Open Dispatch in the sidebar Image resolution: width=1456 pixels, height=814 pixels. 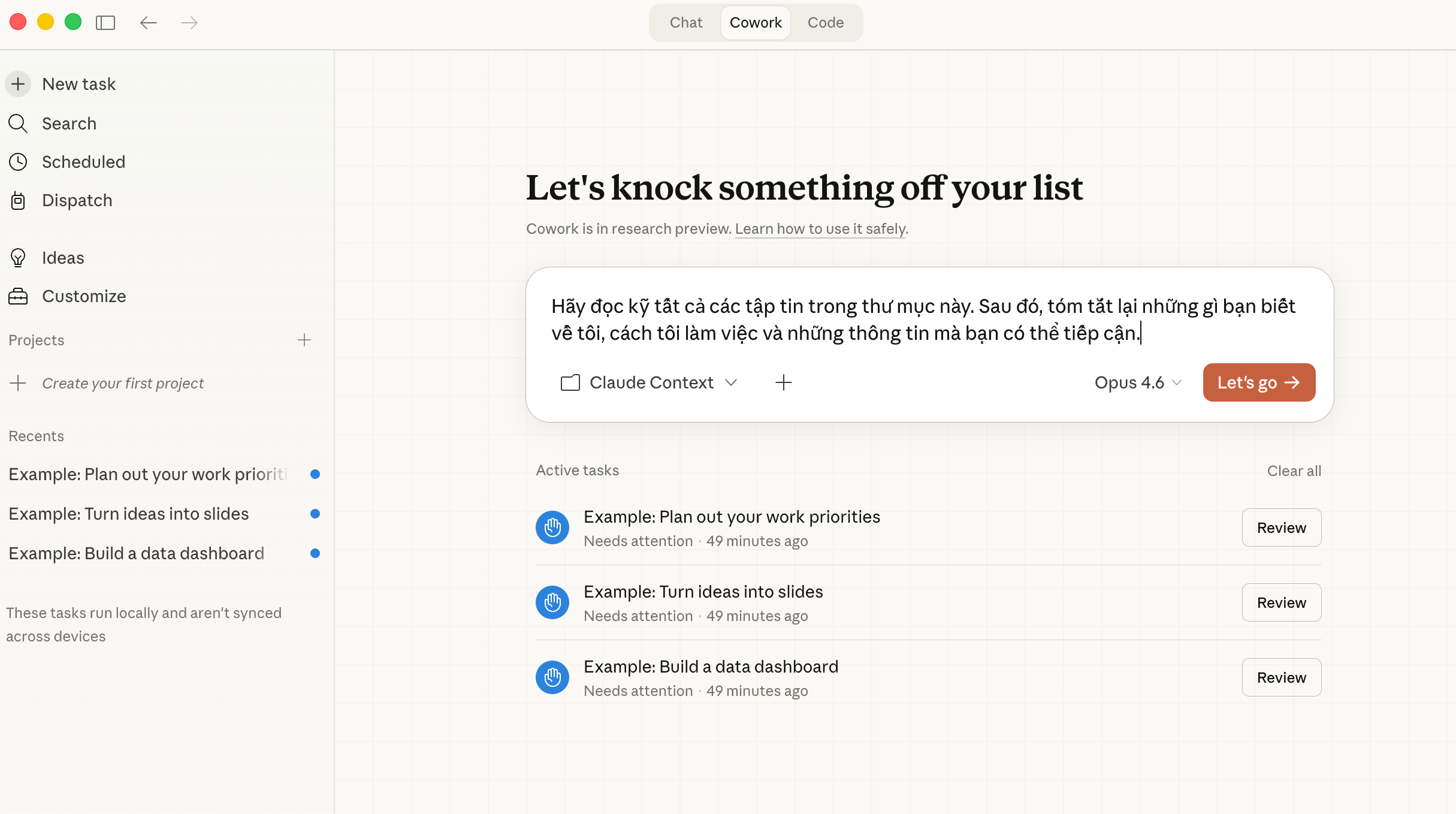pyautogui.click(x=77, y=200)
